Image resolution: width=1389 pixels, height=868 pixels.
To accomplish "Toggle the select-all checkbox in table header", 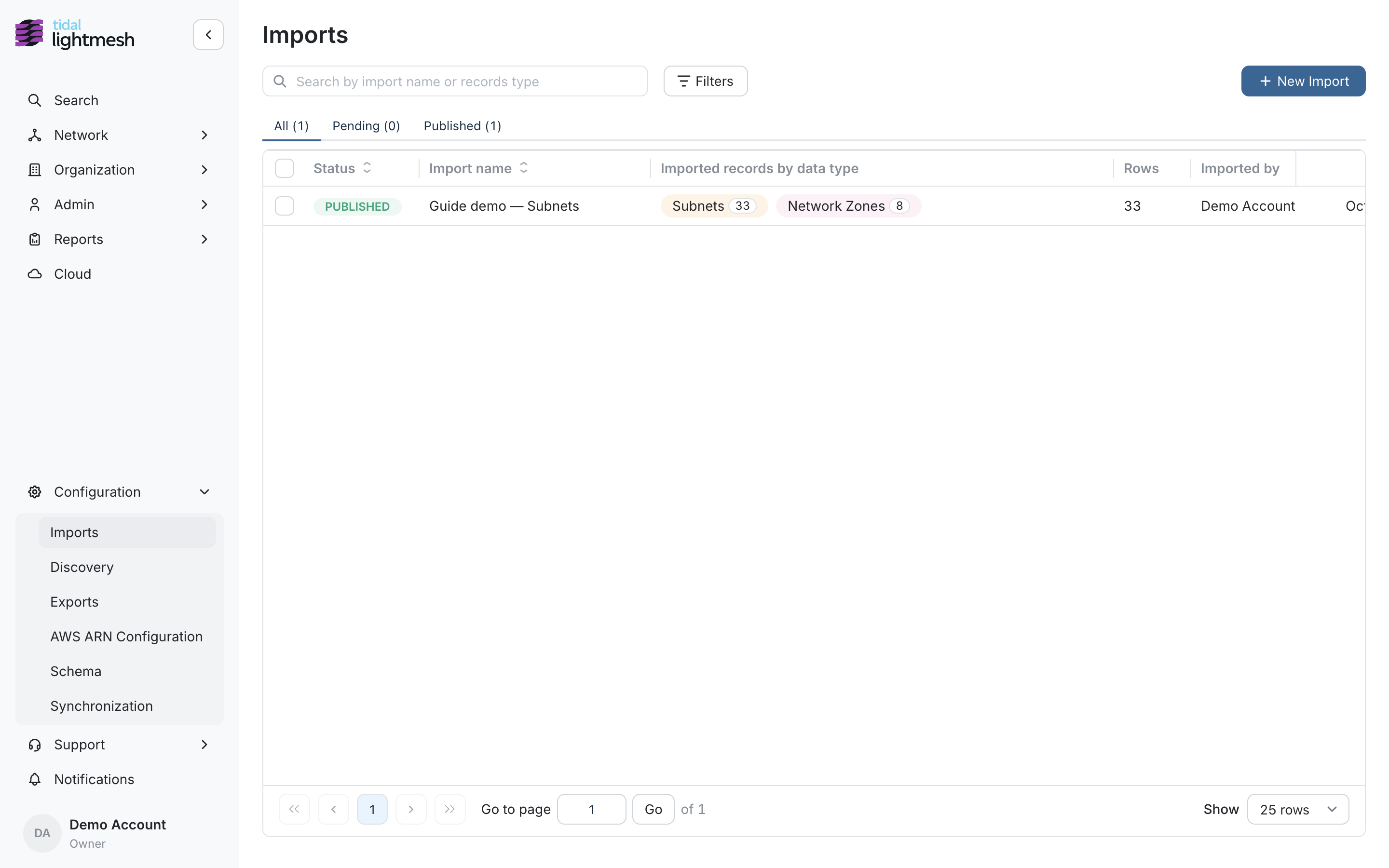I will pos(285,168).
